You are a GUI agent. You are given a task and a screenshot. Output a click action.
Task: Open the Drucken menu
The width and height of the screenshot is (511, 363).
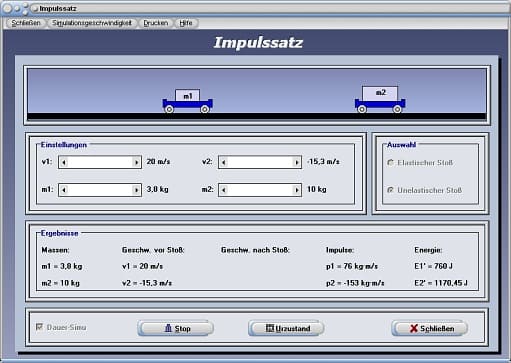[156, 23]
